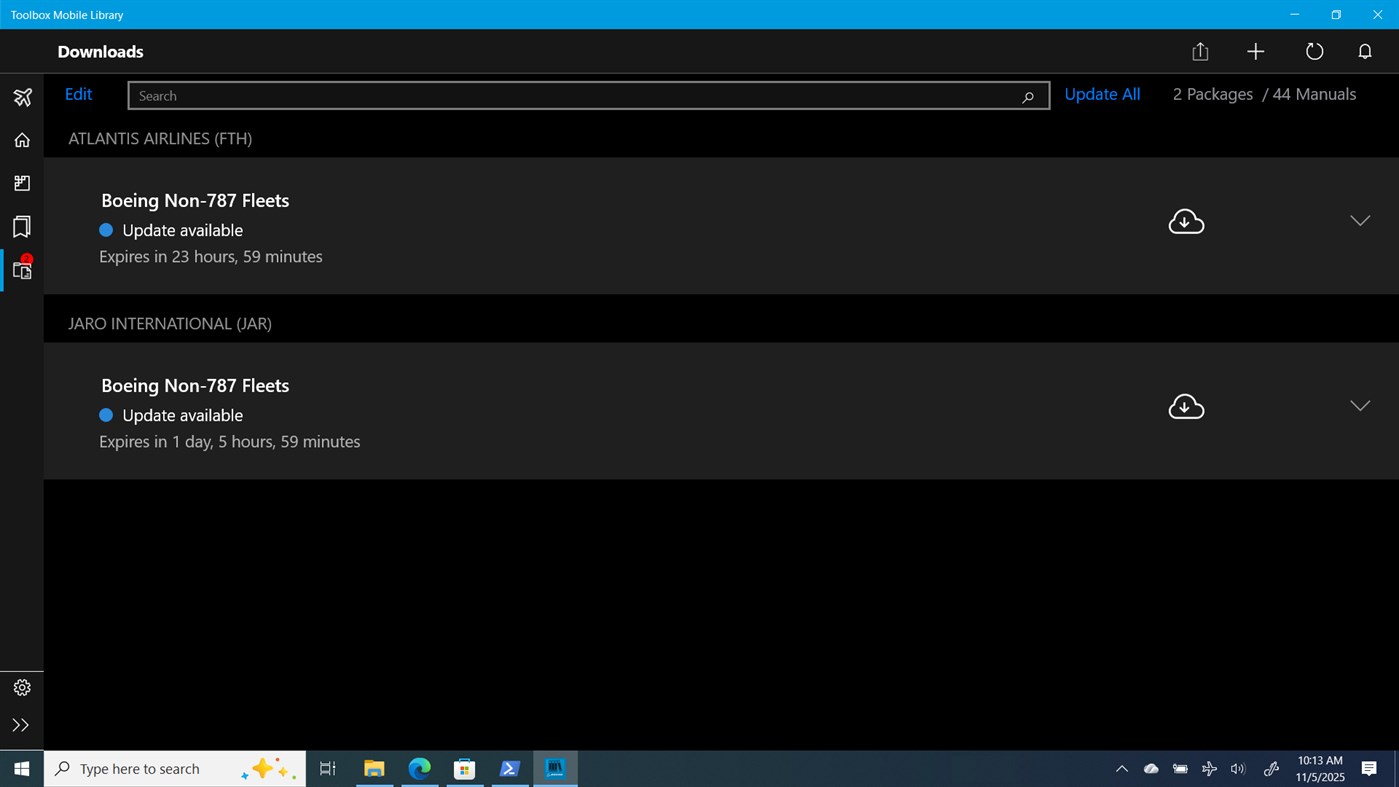This screenshot has width=1399, height=787.
Task: Download the Jaro International Boeing Non-787 package
Action: pos(1186,406)
